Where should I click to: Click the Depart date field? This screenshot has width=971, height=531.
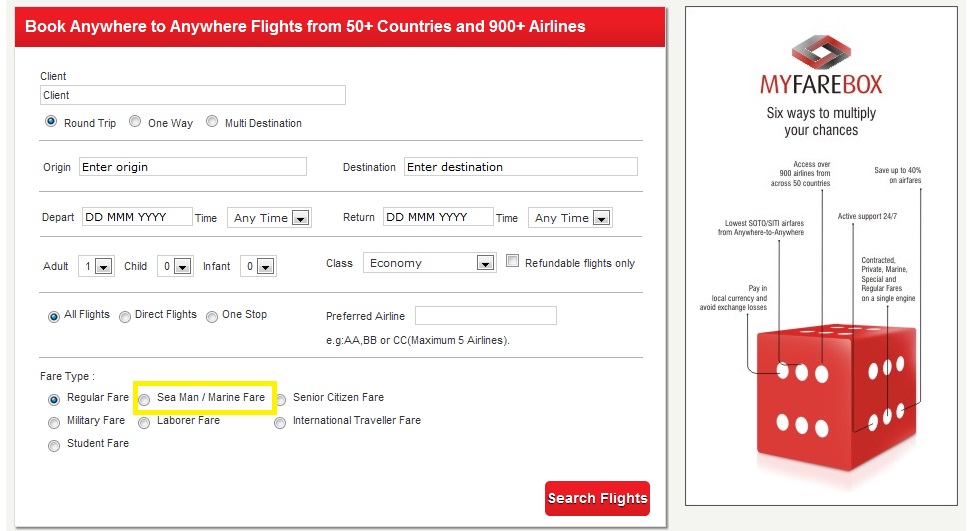137,217
